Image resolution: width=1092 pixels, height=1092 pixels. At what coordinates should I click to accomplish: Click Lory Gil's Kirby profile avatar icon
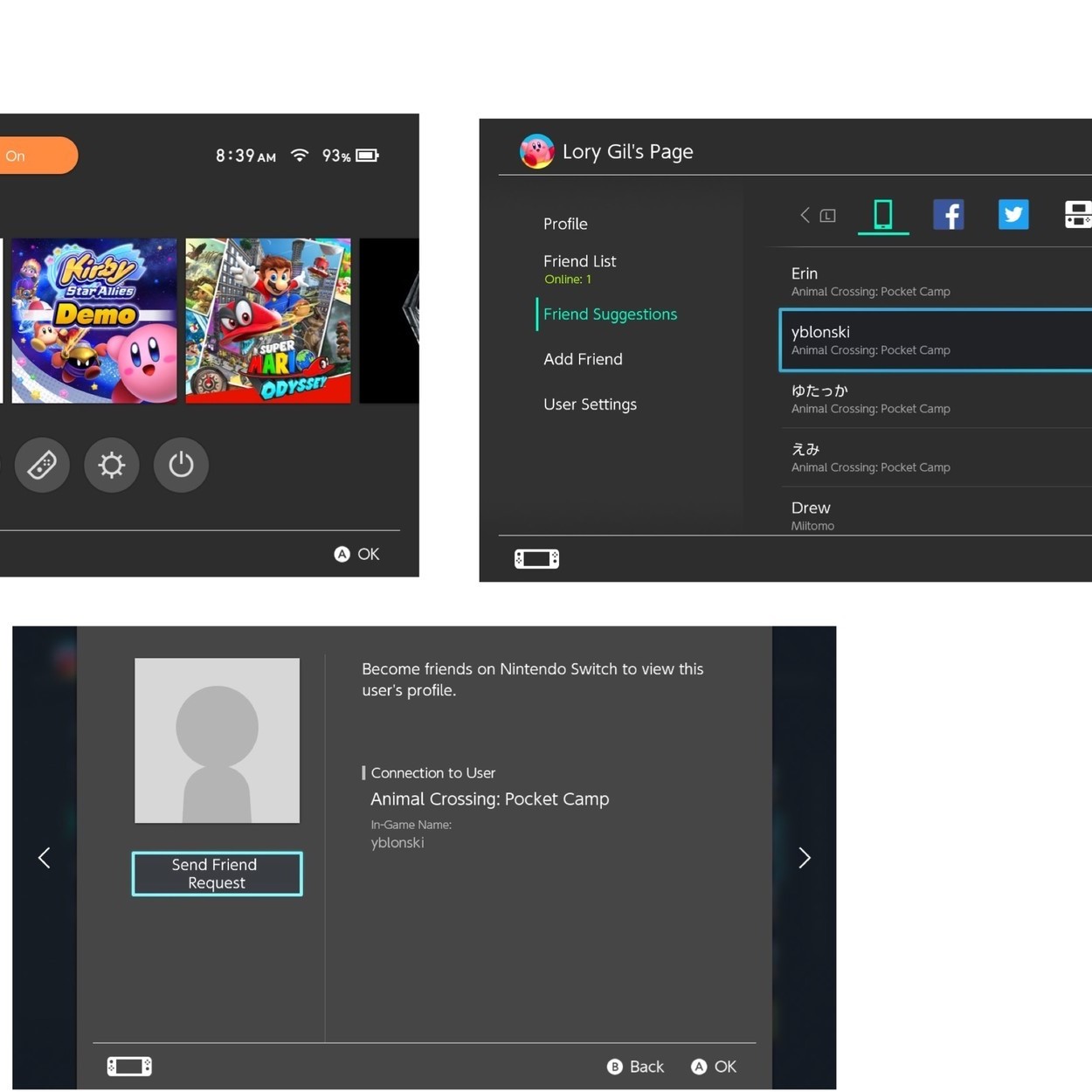(x=536, y=150)
